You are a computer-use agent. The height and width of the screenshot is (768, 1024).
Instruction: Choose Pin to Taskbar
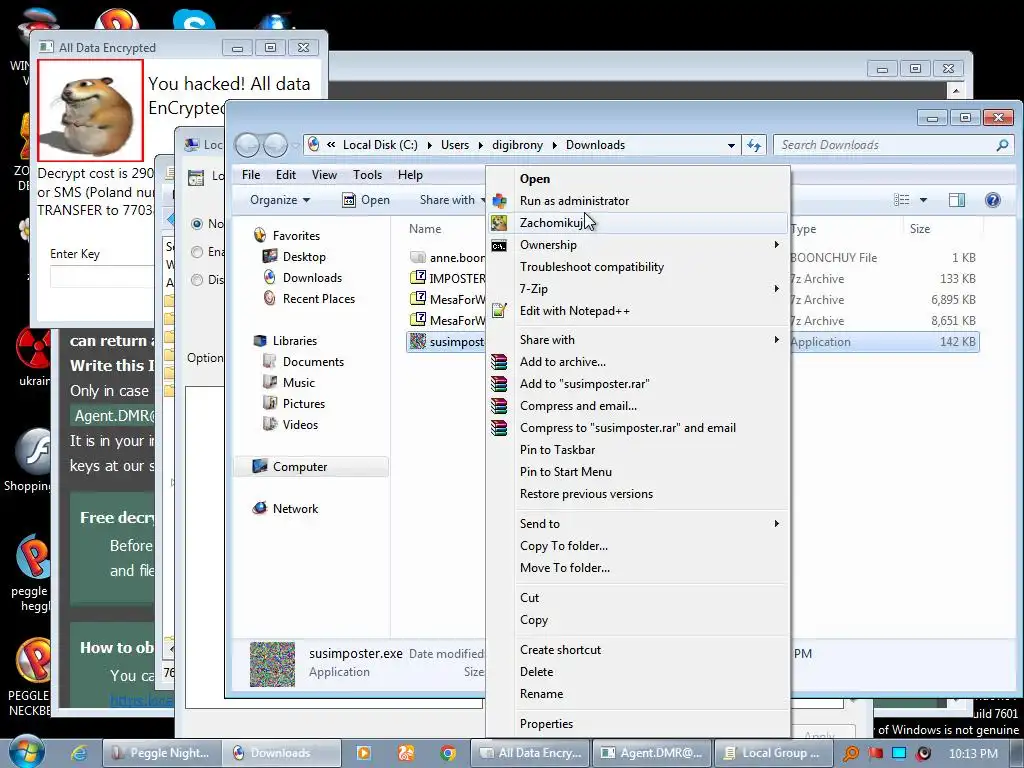click(x=557, y=450)
